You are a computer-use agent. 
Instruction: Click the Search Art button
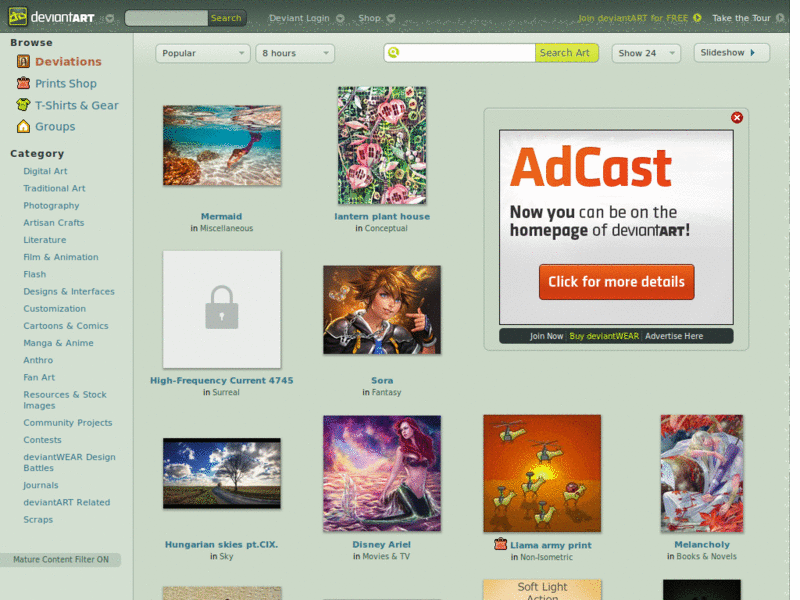coord(566,53)
